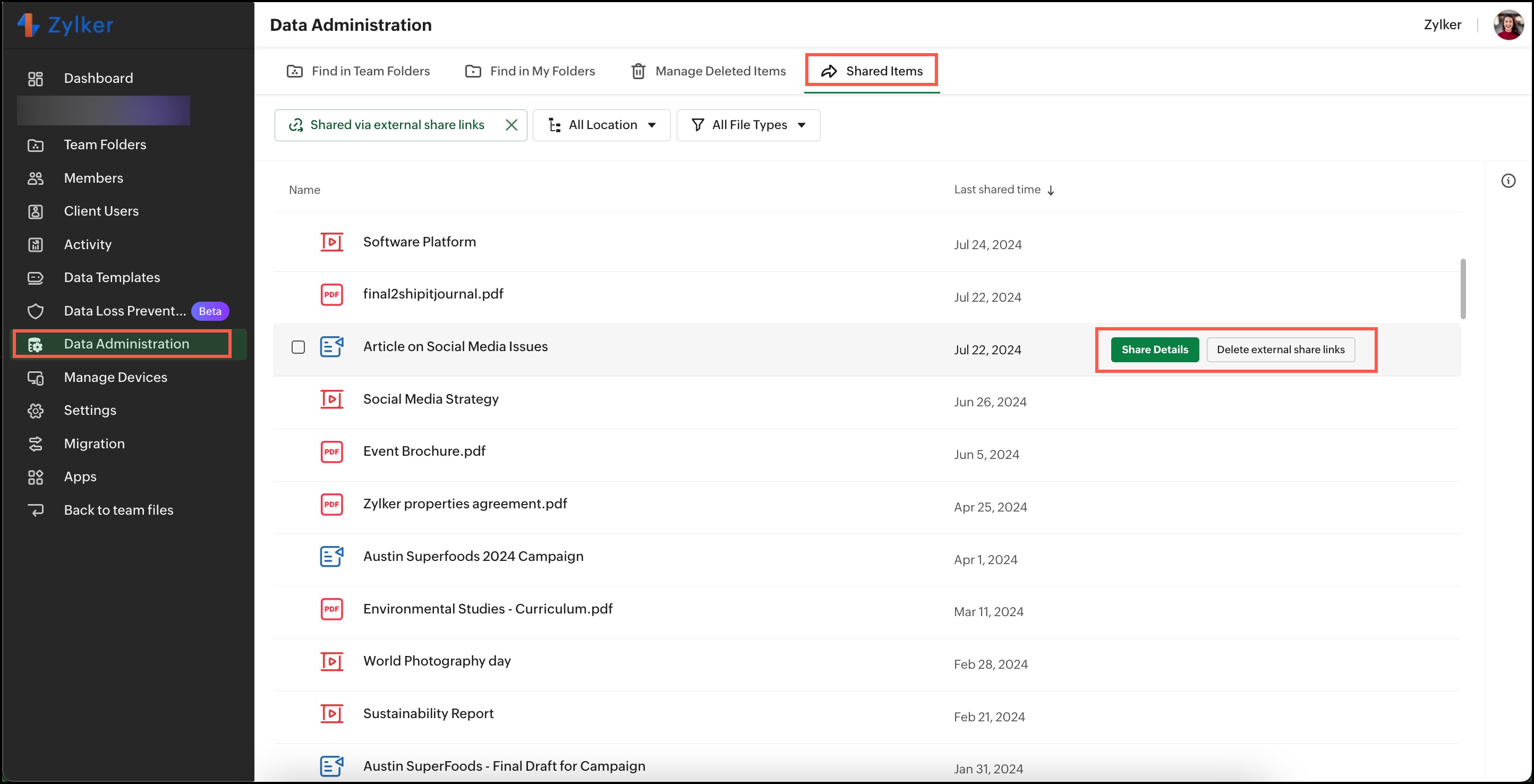Click the Migration sidebar icon

[36, 444]
